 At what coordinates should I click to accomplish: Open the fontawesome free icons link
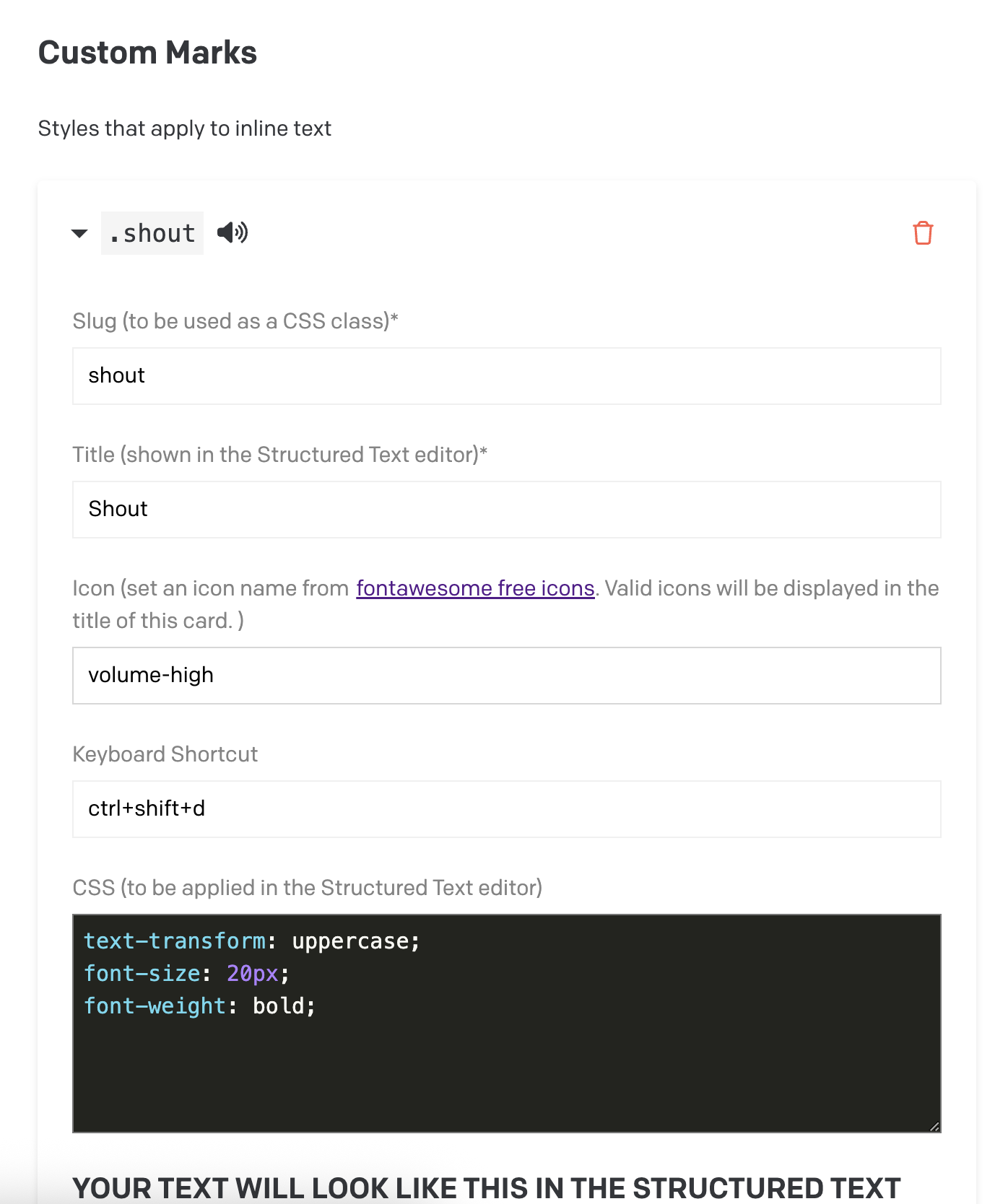(475, 588)
